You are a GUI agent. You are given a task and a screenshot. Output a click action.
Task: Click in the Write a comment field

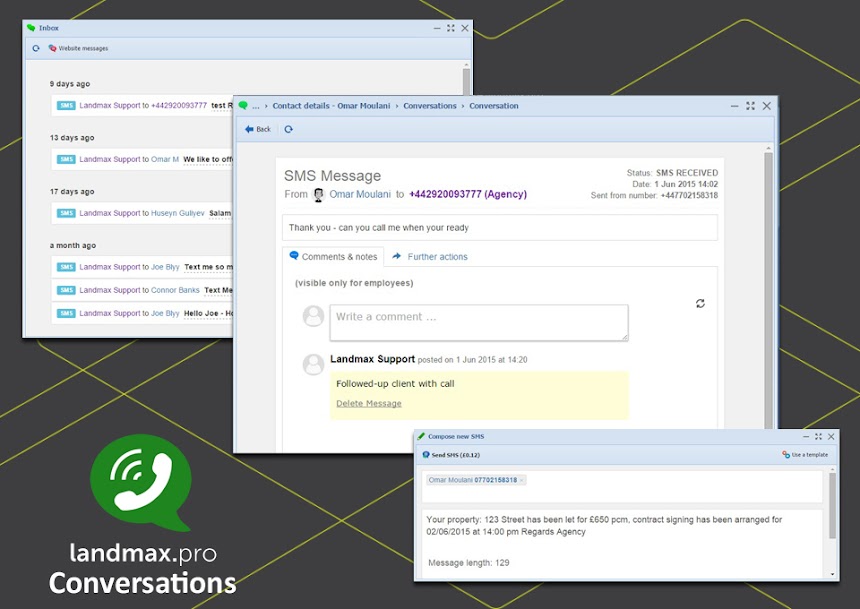(479, 323)
